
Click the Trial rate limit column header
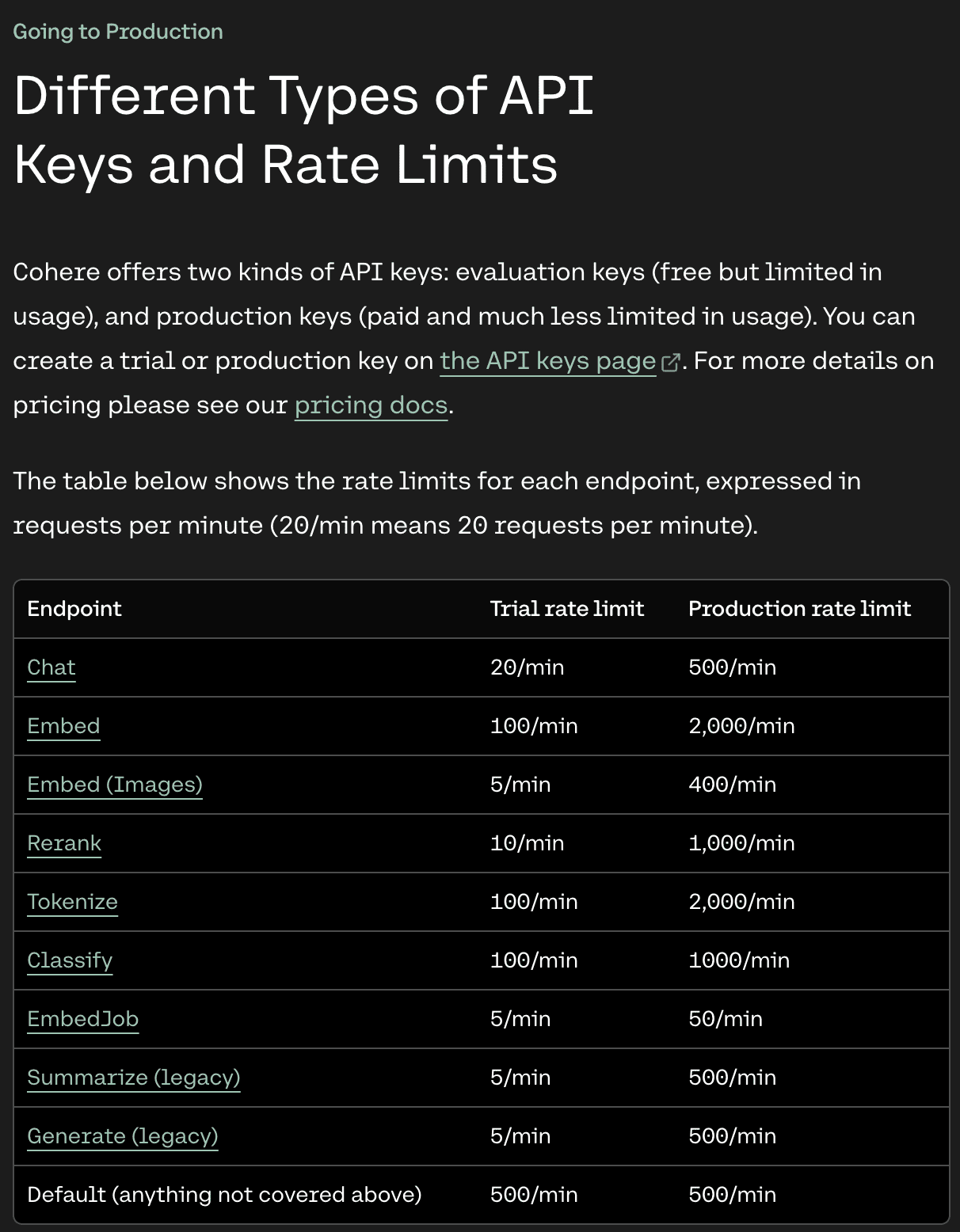(567, 609)
